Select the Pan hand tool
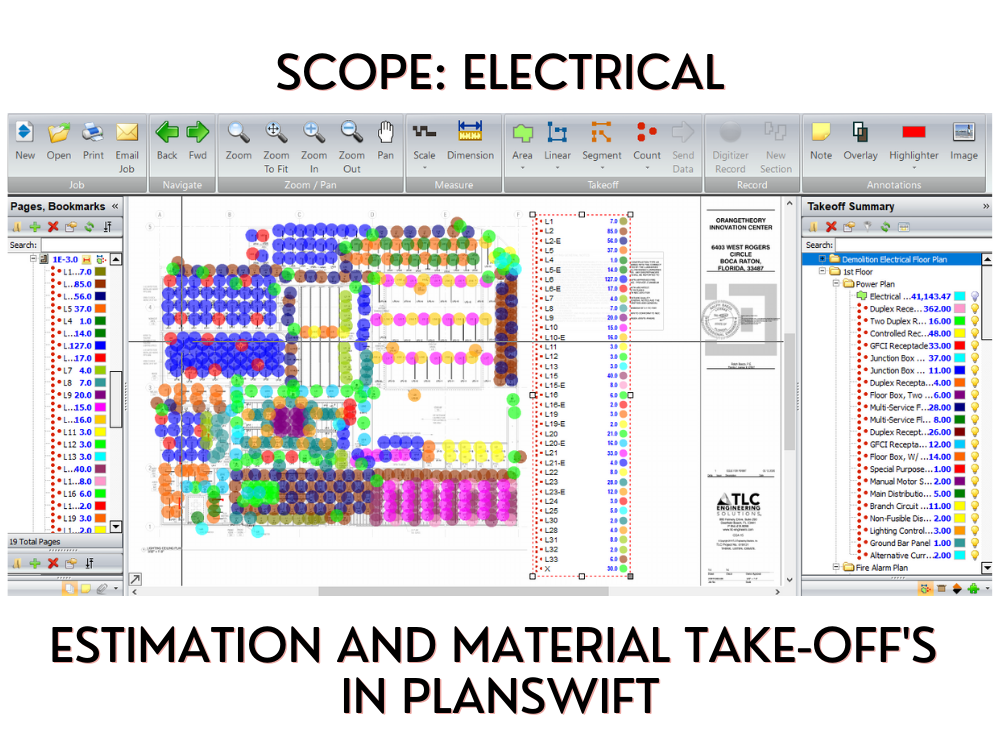Viewport: 1000px width, 750px height. [385, 132]
